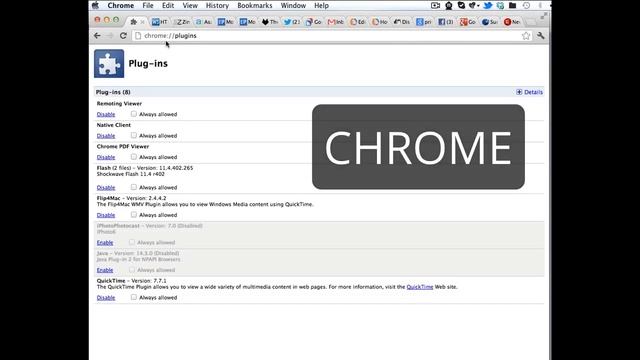Viewport: 640px width, 360px height.
Task: Check Always allowed for Flash
Action: pyautogui.click(x=133, y=187)
